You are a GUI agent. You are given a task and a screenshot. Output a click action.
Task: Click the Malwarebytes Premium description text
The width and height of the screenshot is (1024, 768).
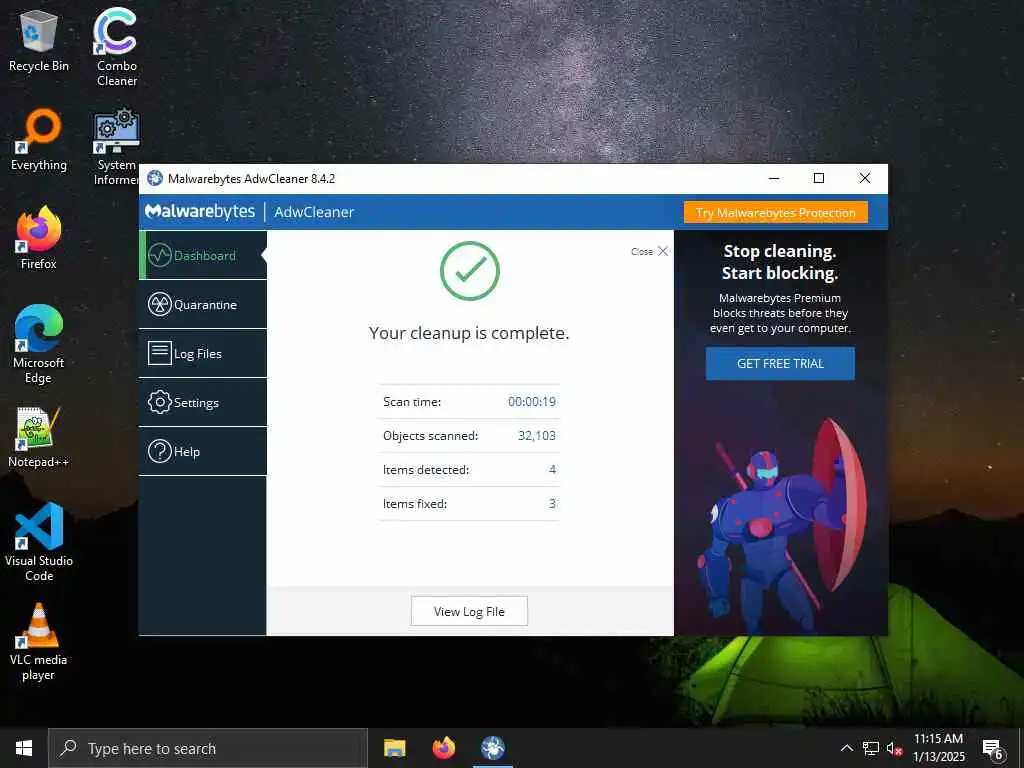click(x=780, y=313)
